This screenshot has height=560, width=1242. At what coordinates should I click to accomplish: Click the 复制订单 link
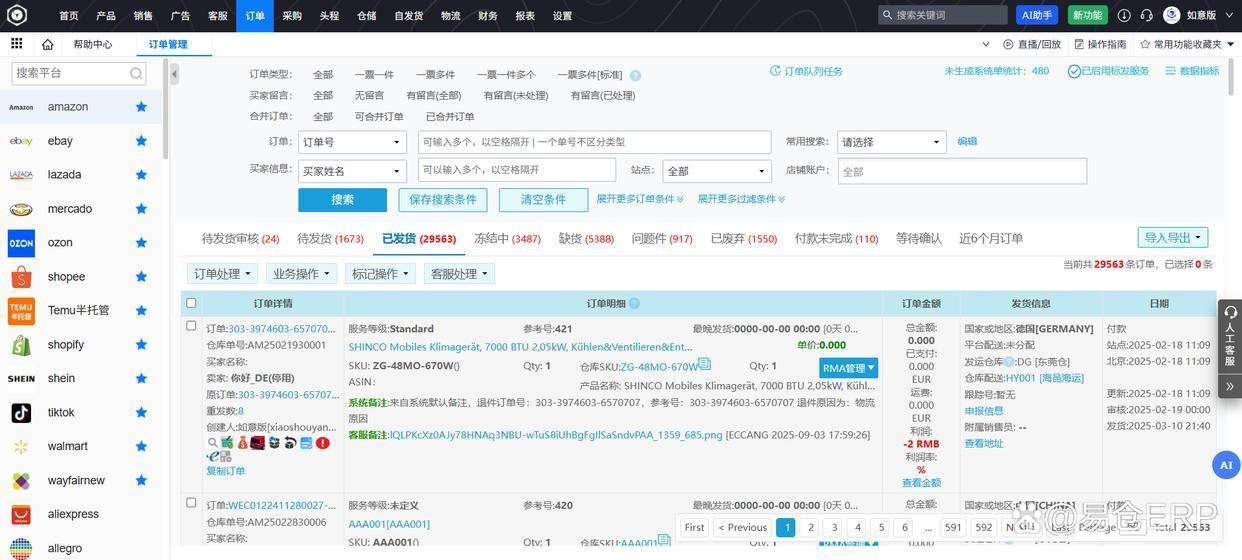(225, 471)
